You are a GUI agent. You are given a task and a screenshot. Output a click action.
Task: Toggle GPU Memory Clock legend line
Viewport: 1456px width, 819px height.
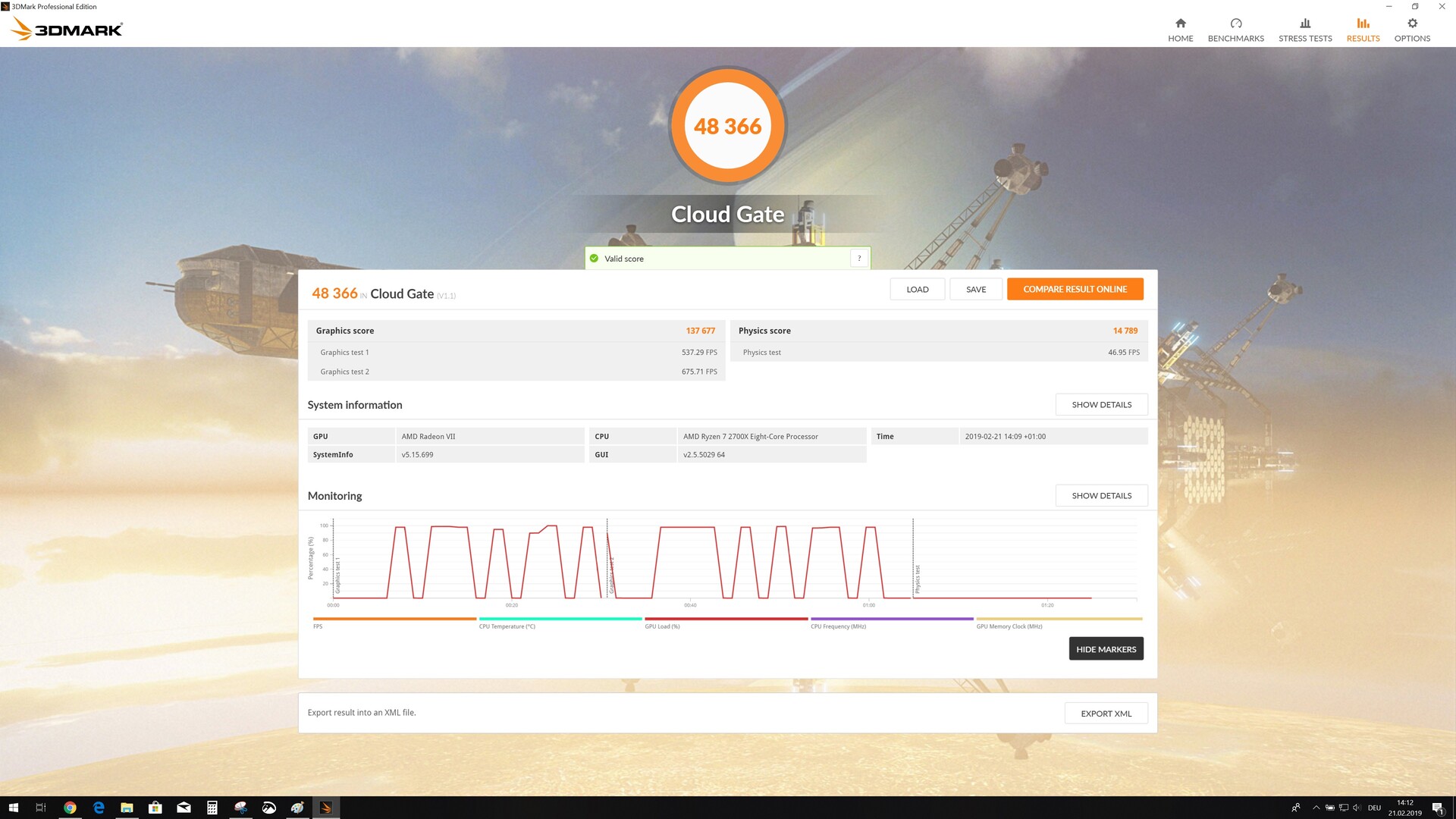1059,622
